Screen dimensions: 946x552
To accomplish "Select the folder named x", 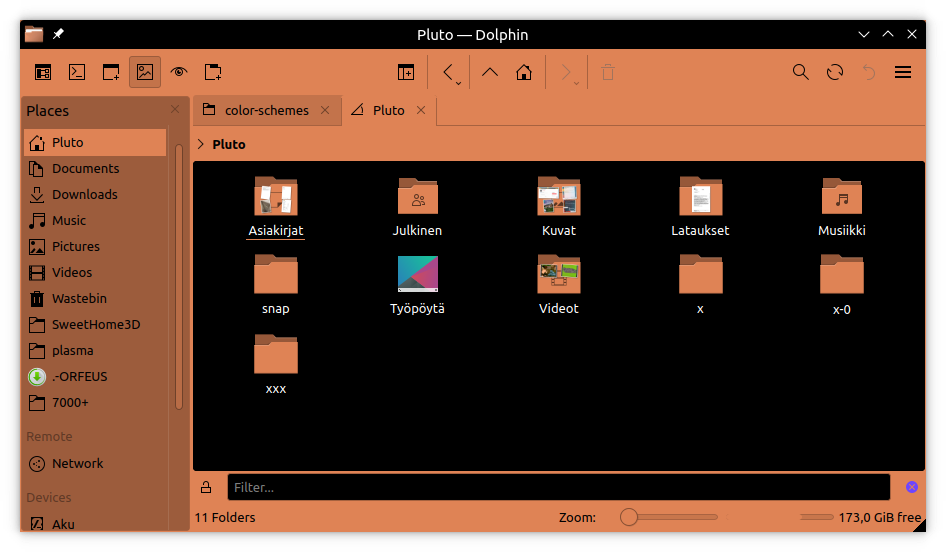I will tap(700, 285).
